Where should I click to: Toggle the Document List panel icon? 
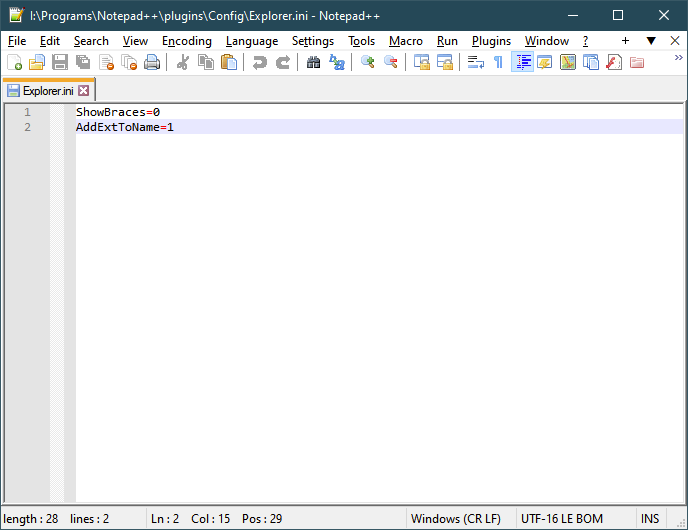591,62
